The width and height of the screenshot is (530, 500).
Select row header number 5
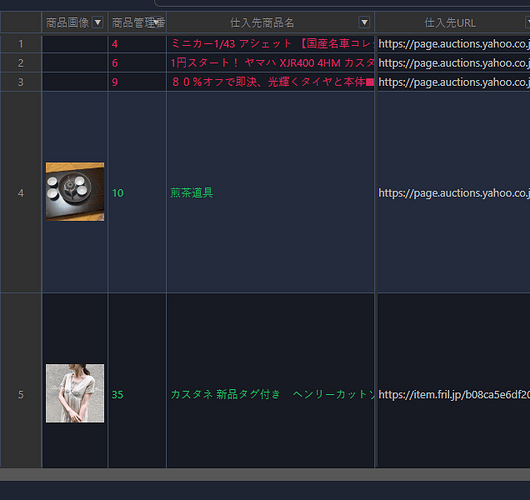click(21, 395)
